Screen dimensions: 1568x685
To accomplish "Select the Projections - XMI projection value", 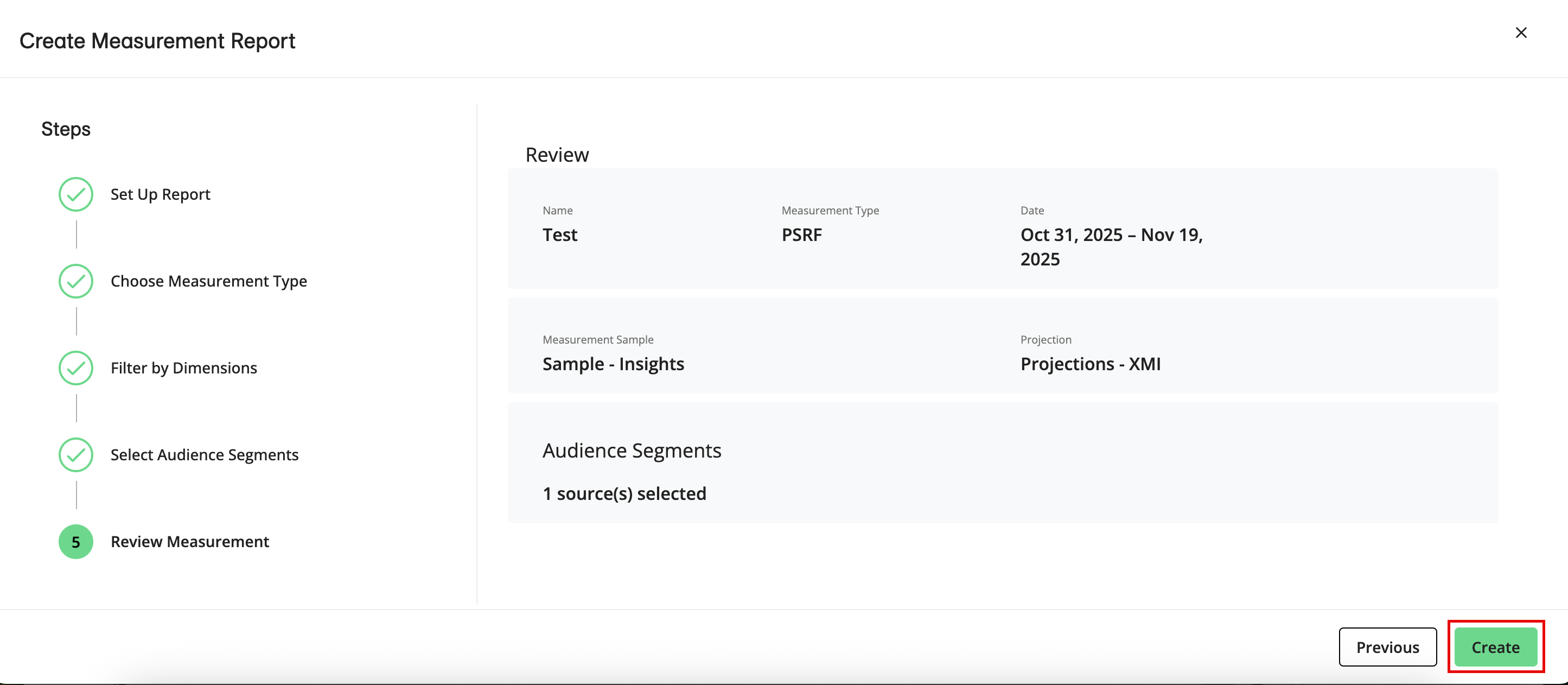I will pyautogui.click(x=1091, y=364).
